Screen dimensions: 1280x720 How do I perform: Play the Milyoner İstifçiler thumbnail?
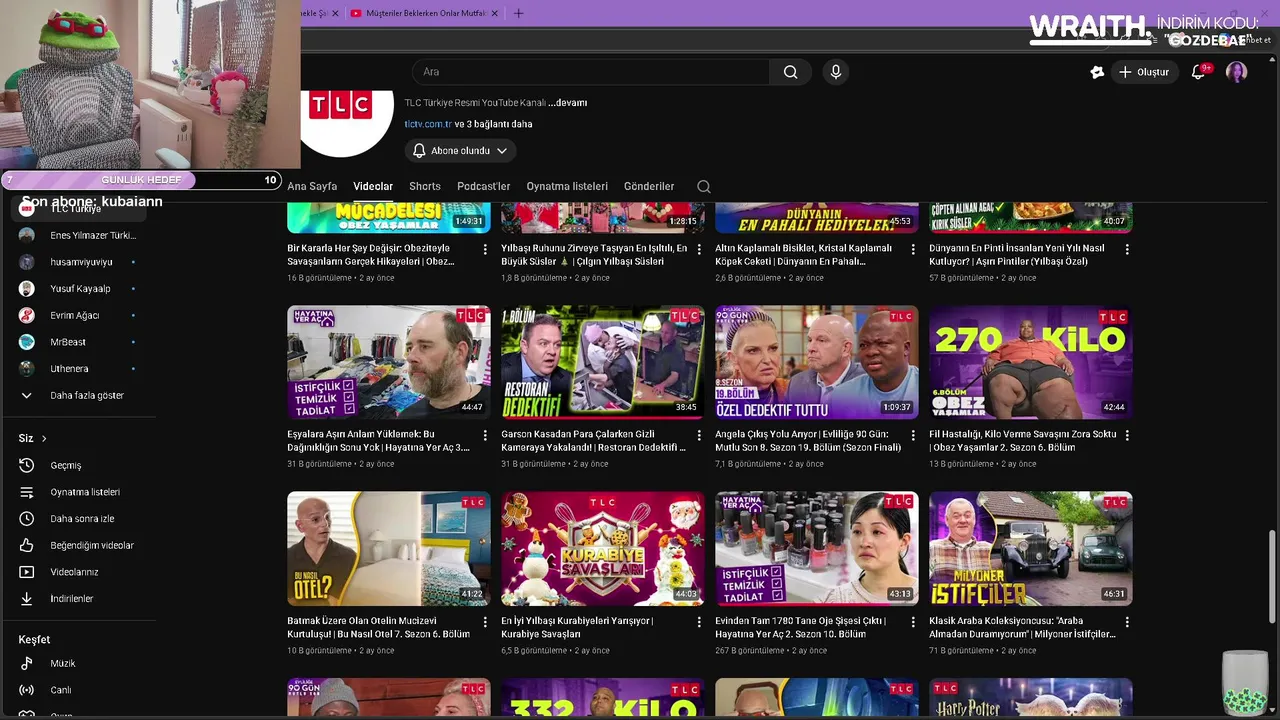click(x=1031, y=548)
